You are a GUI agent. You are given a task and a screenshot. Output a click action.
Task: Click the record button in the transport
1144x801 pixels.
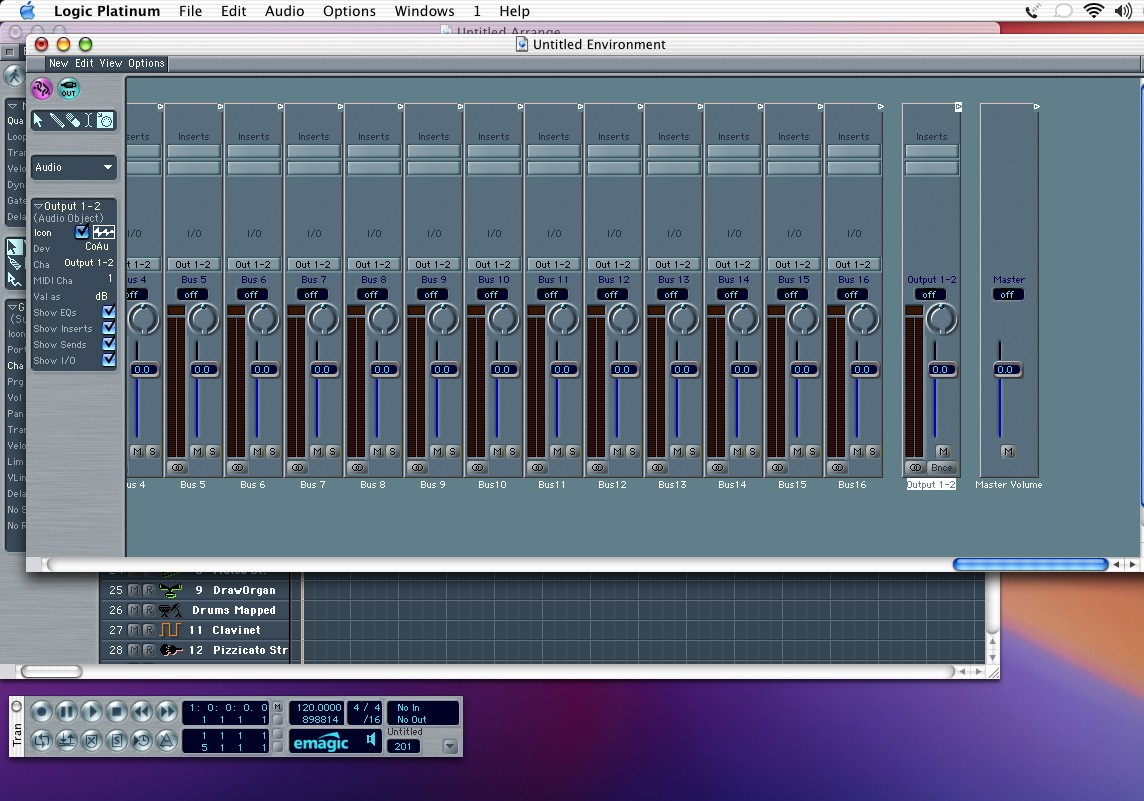click(41, 712)
